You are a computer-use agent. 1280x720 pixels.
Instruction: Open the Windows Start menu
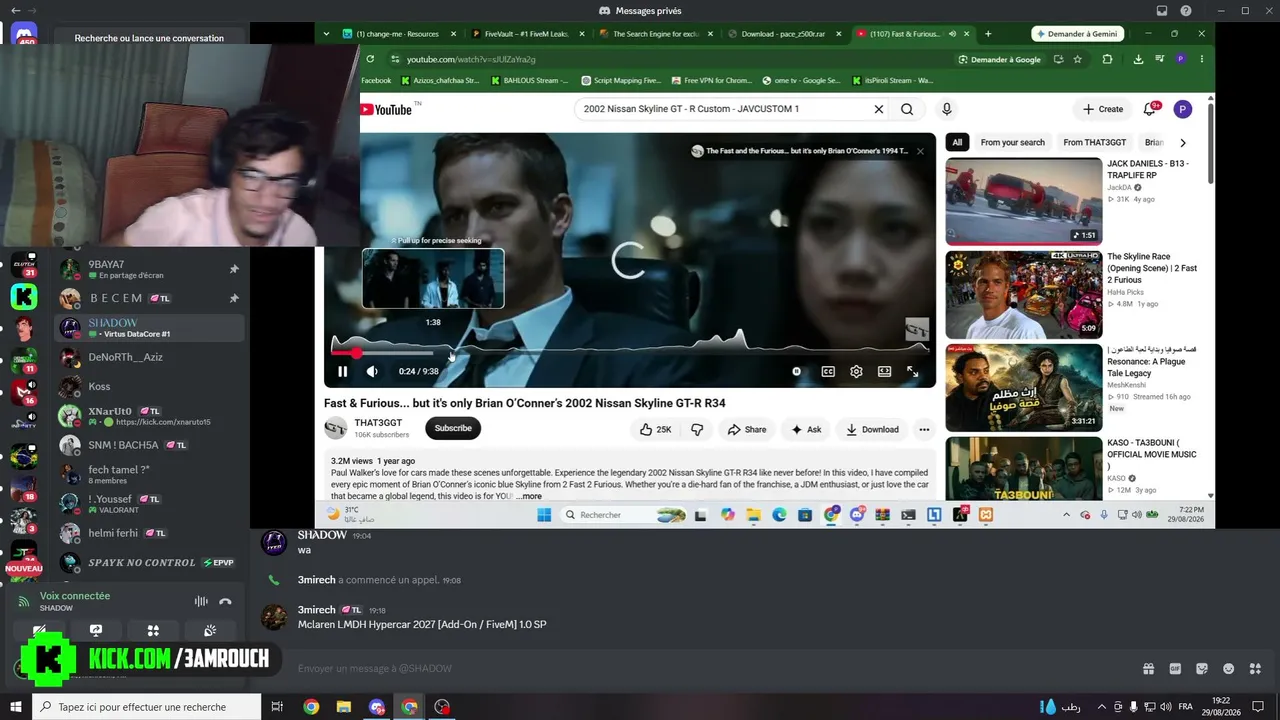[x=16, y=707]
